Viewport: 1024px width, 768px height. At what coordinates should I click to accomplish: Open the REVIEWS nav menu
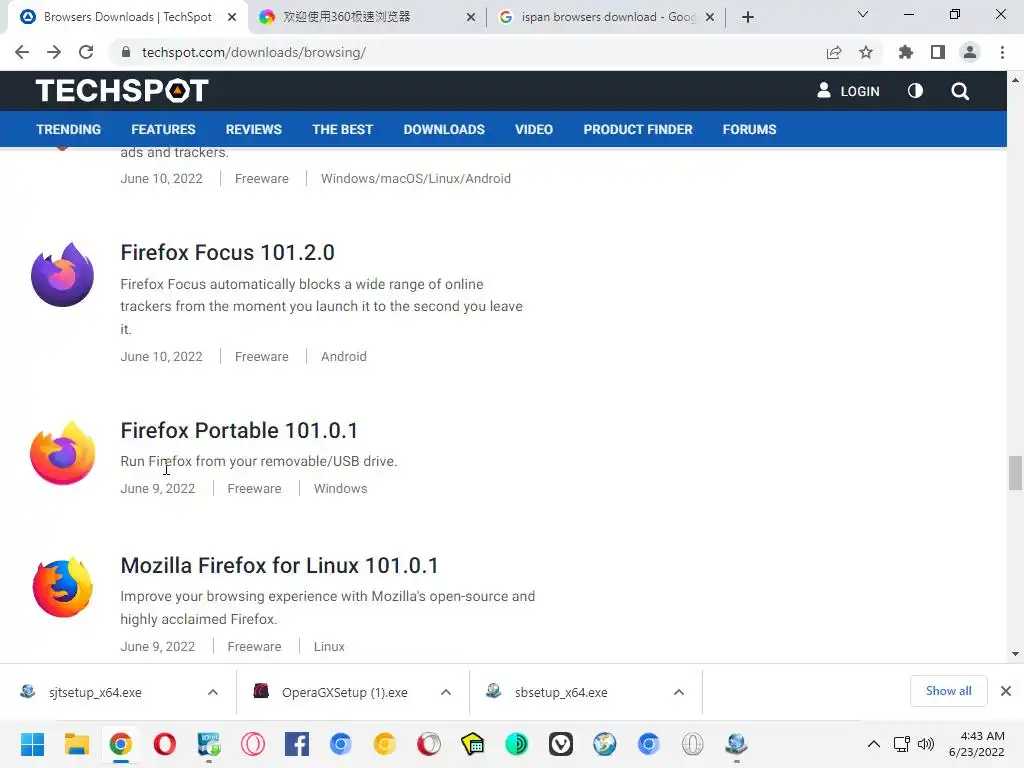[253, 129]
